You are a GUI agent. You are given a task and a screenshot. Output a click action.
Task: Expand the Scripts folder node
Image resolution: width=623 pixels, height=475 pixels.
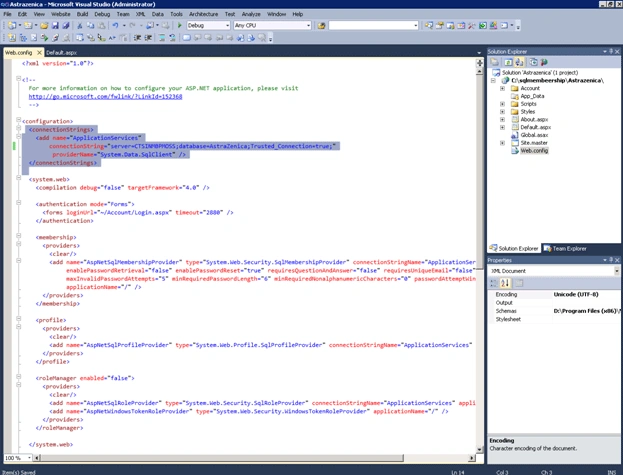click(502, 104)
